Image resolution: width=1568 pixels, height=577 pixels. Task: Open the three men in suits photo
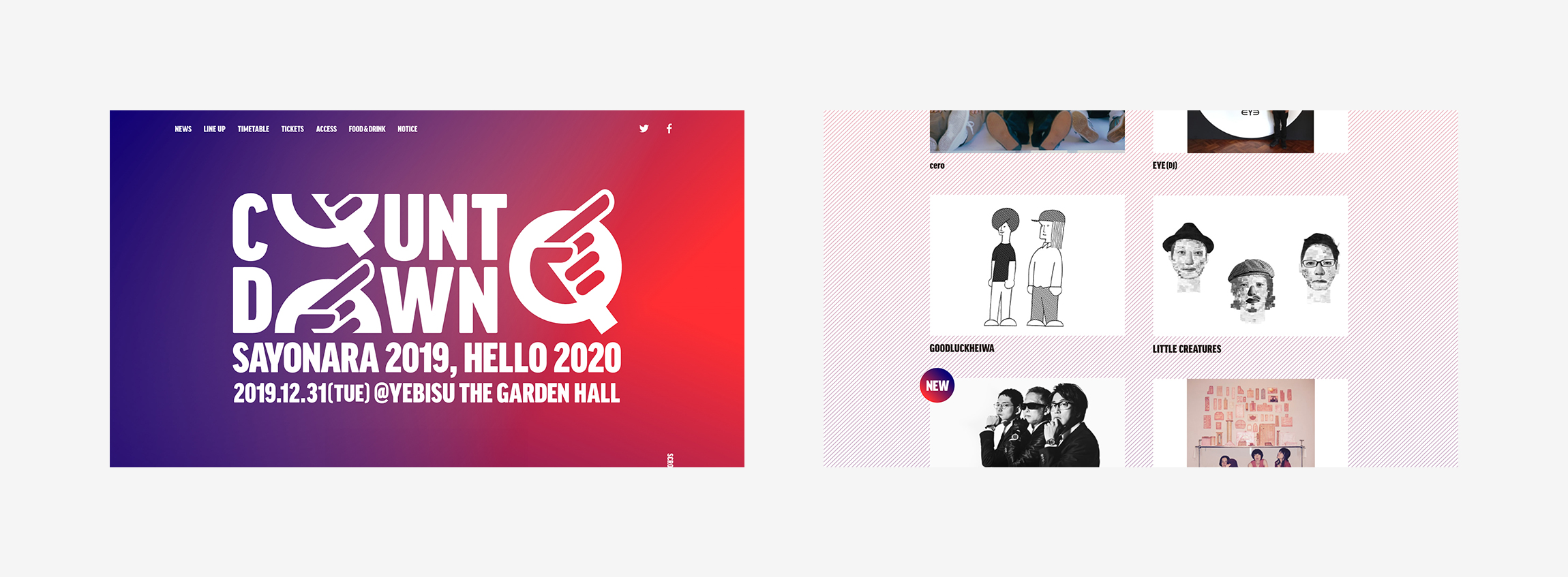pyautogui.click(x=1027, y=423)
